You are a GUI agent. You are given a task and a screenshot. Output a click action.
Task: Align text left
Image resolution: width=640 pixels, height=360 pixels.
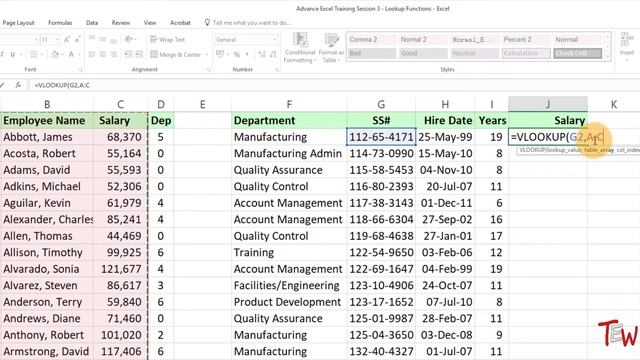pyautogui.click(x=92, y=54)
